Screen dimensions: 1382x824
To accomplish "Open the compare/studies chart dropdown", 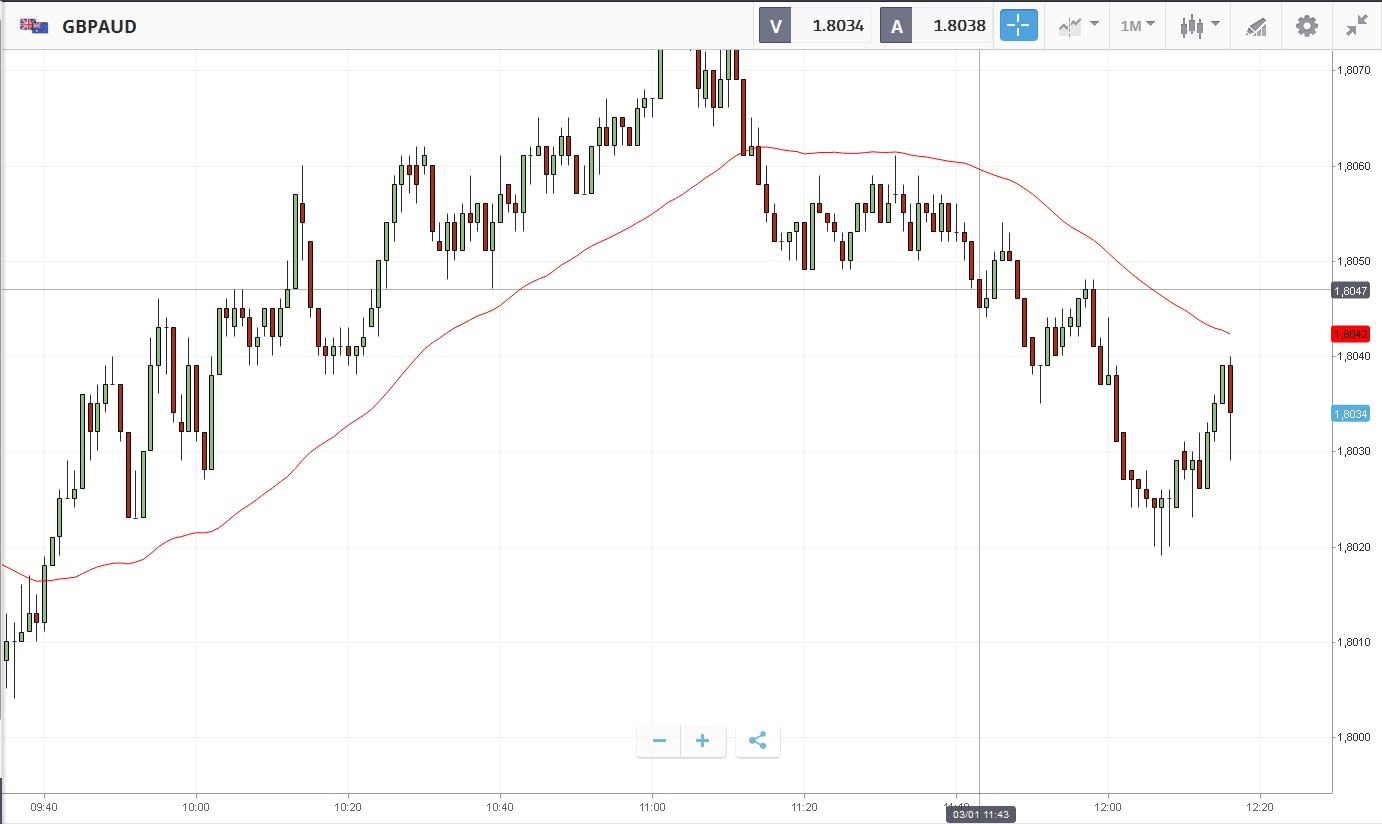I will tap(1079, 26).
